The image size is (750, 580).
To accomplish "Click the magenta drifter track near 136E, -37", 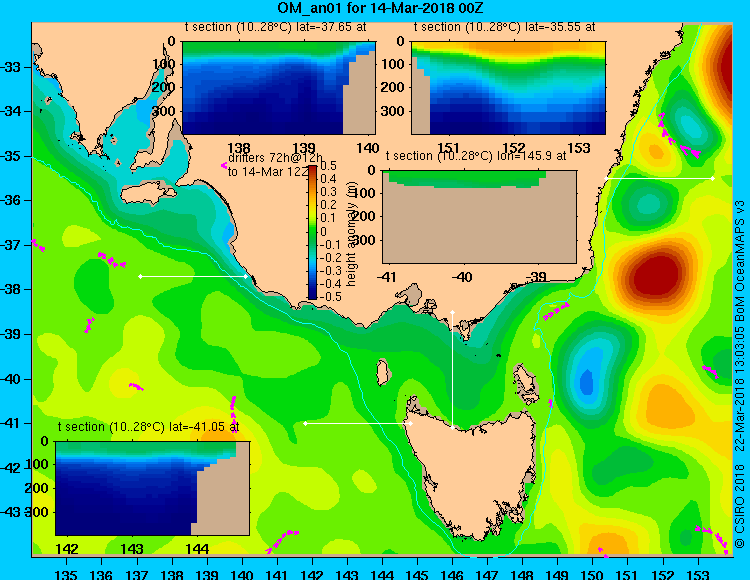I will tap(111, 260).
